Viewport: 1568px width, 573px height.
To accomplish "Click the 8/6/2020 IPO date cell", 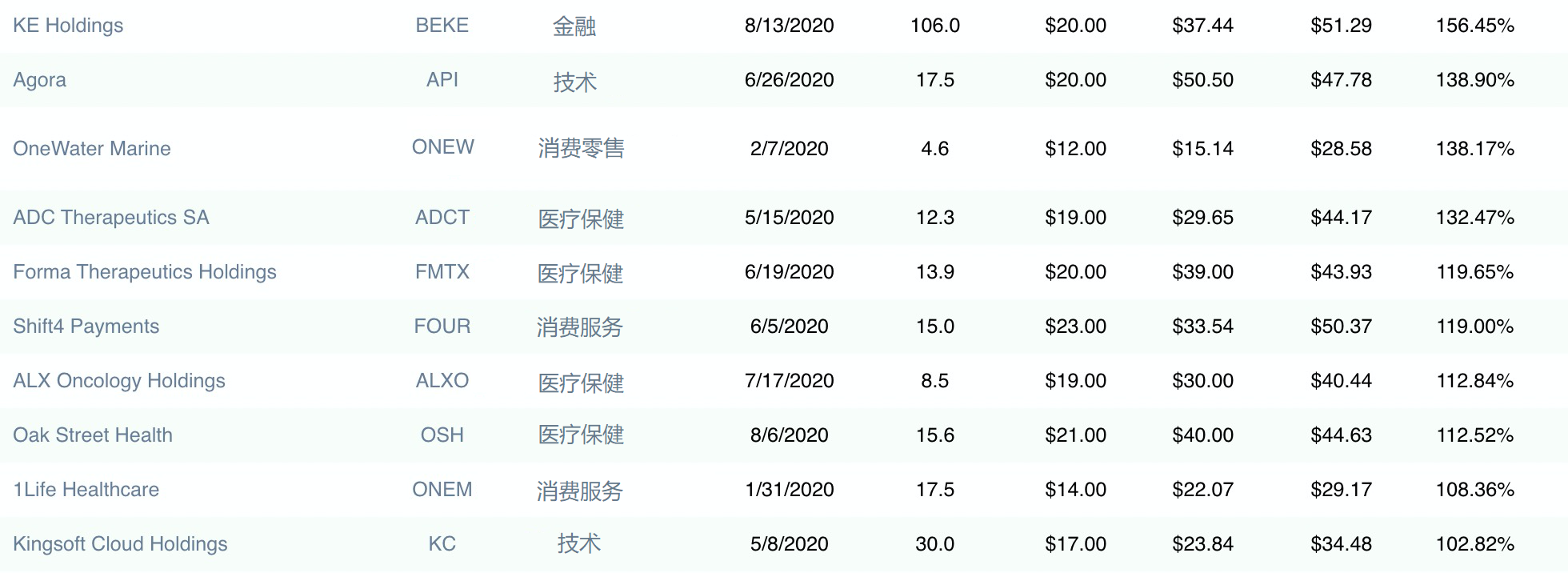I will coord(790,435).
